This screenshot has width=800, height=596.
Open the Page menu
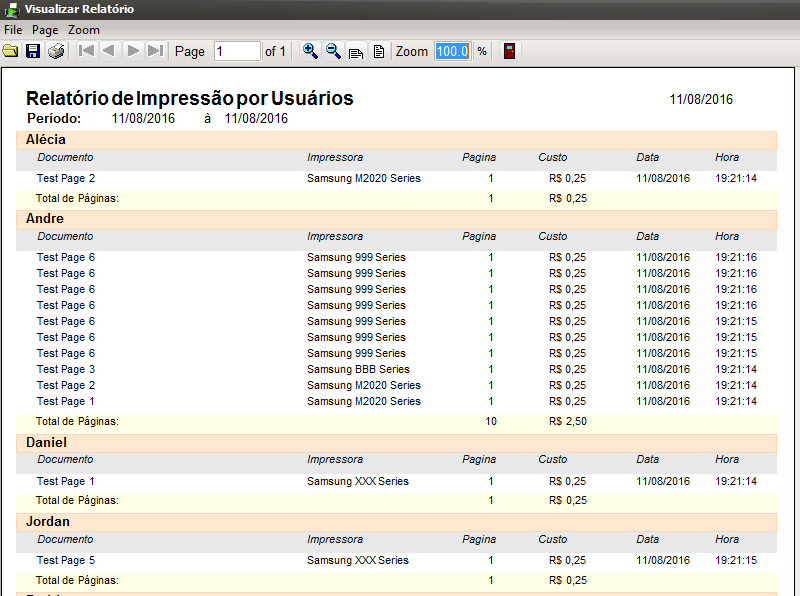click(45, 30)
